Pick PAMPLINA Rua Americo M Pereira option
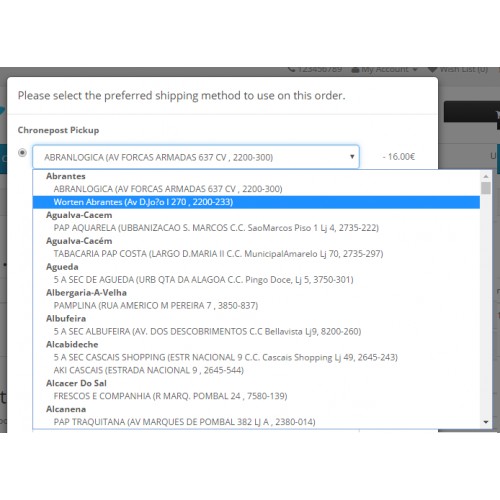Screen dimensions: 500x500 tap(256, 306)
